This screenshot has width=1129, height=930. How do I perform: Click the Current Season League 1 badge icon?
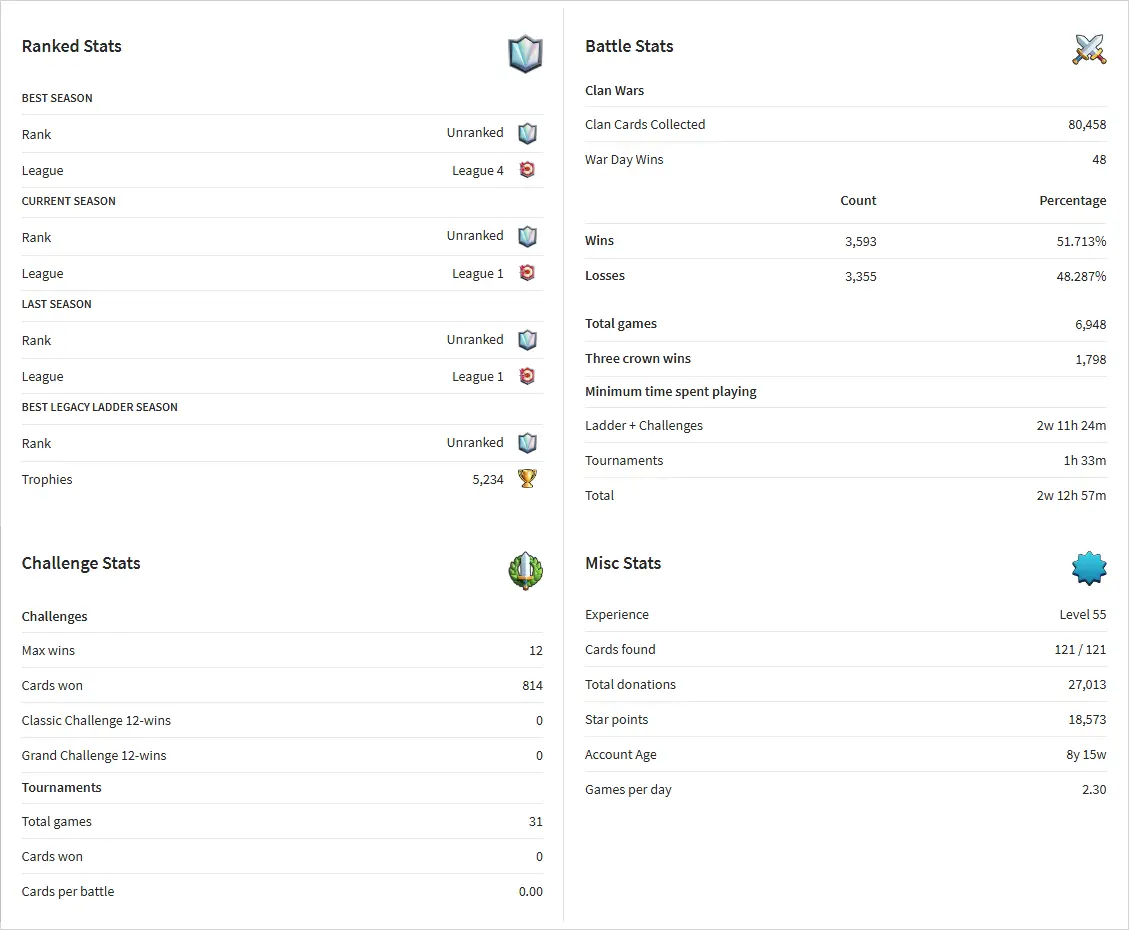[527, 273]
